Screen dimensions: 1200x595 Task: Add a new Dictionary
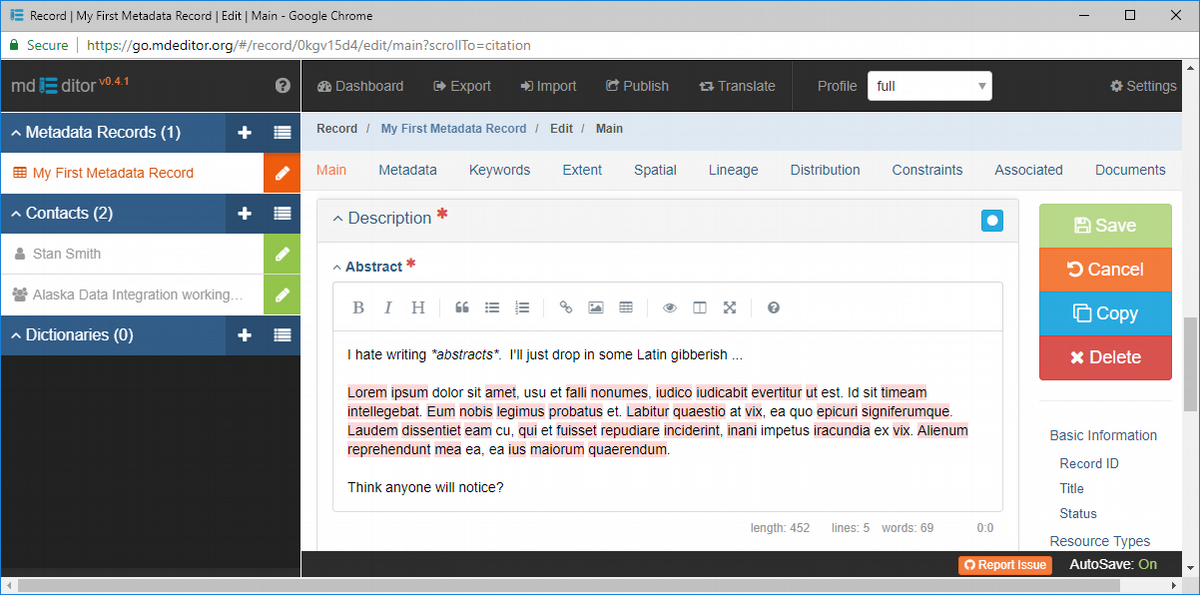[245, 335]
